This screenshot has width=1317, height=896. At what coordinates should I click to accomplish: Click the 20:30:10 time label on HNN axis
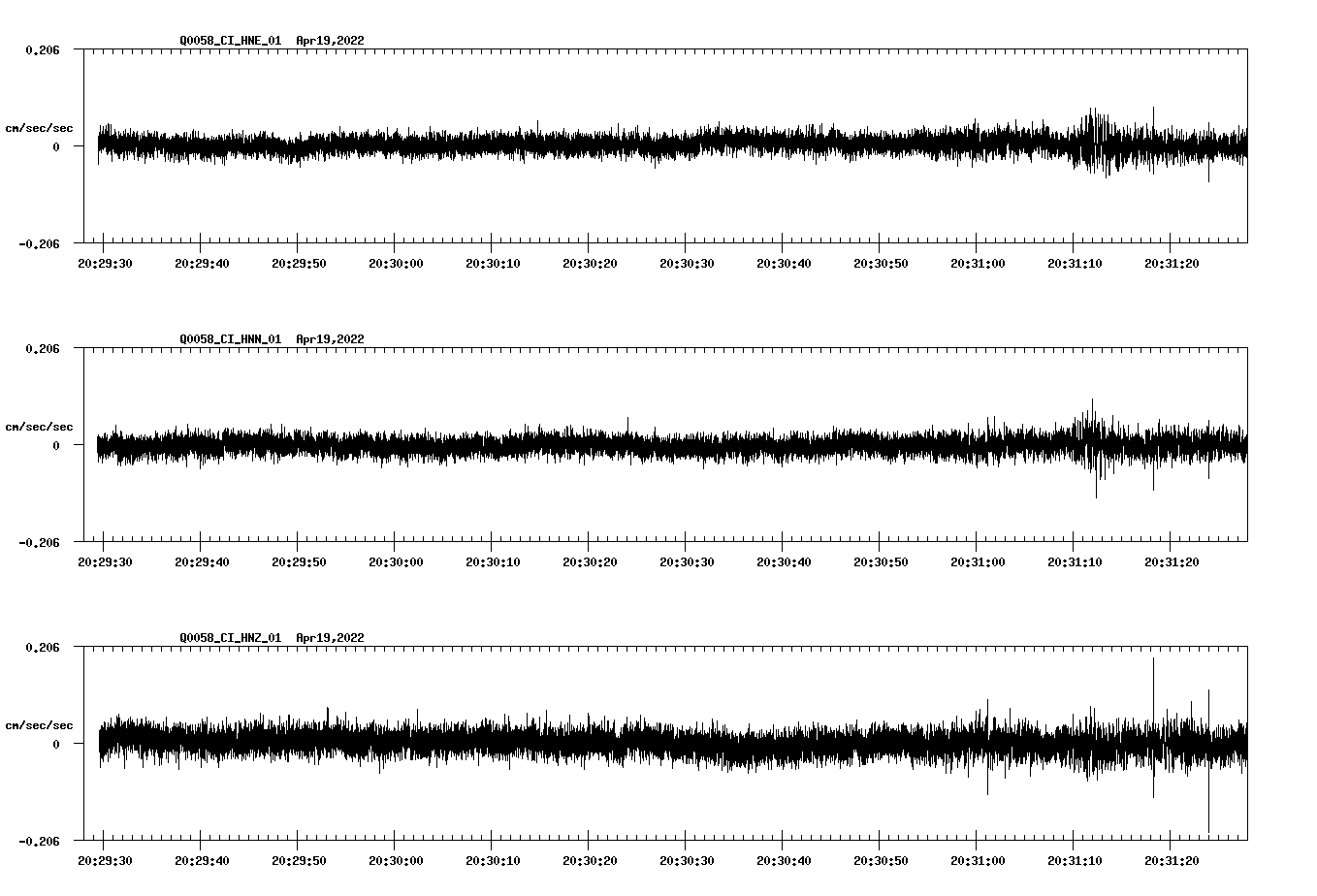493,562
